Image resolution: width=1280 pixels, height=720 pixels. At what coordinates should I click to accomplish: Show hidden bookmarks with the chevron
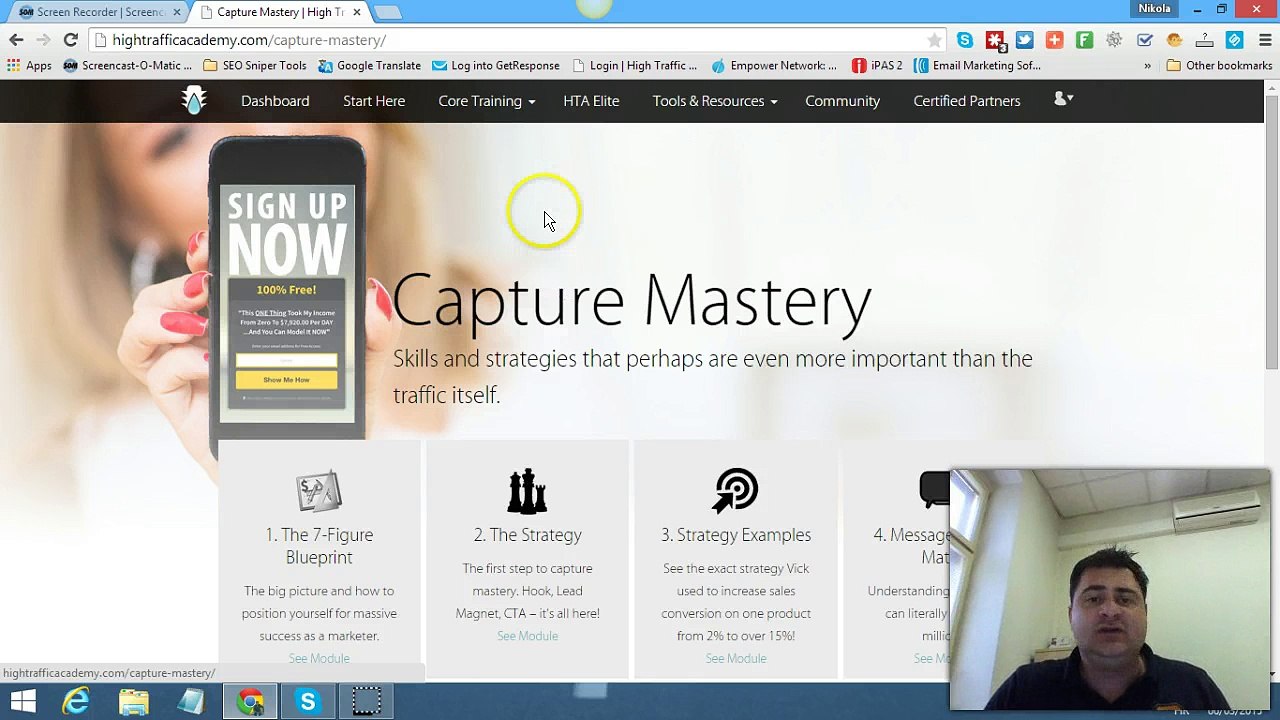pos(1147,66)
